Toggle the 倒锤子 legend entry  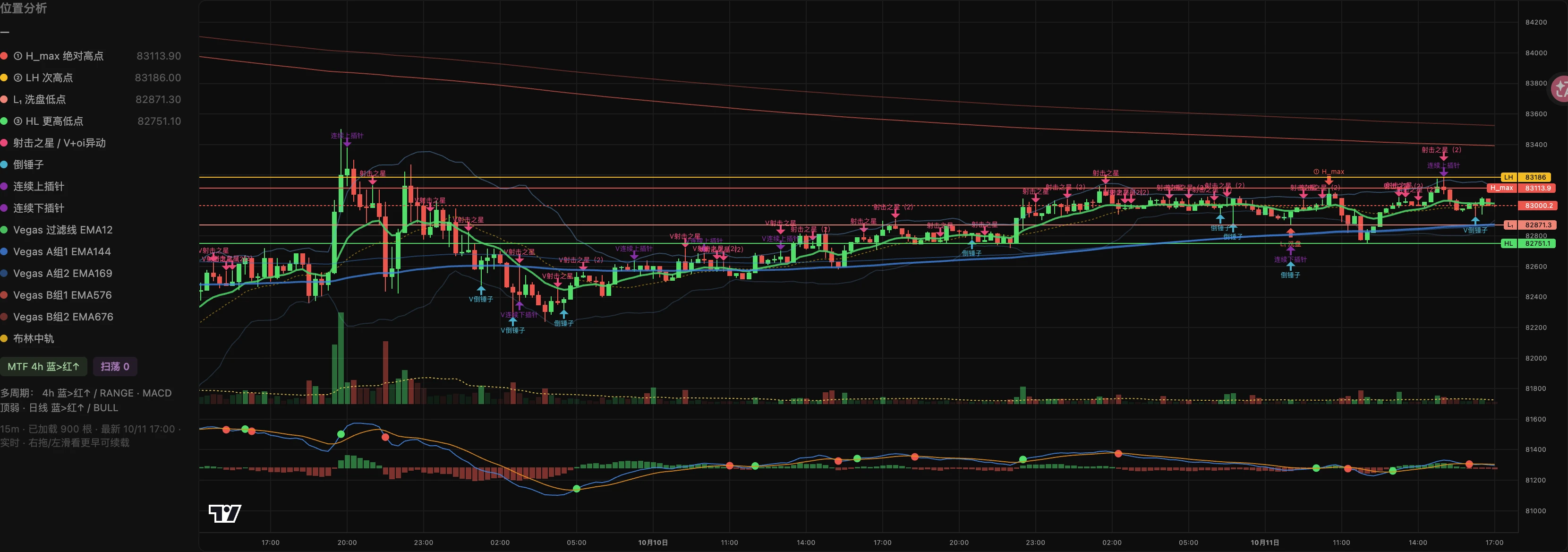pyautogui.click(x=22, y=164)
